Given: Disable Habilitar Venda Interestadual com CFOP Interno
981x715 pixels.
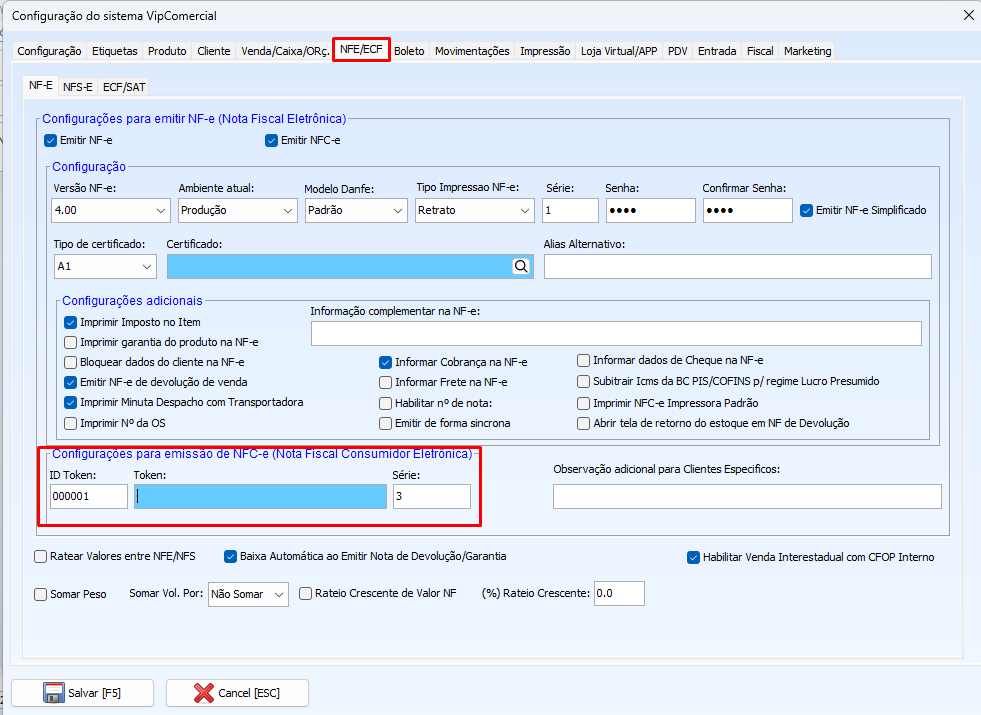Looking at the screenshot, I should 694,557.
